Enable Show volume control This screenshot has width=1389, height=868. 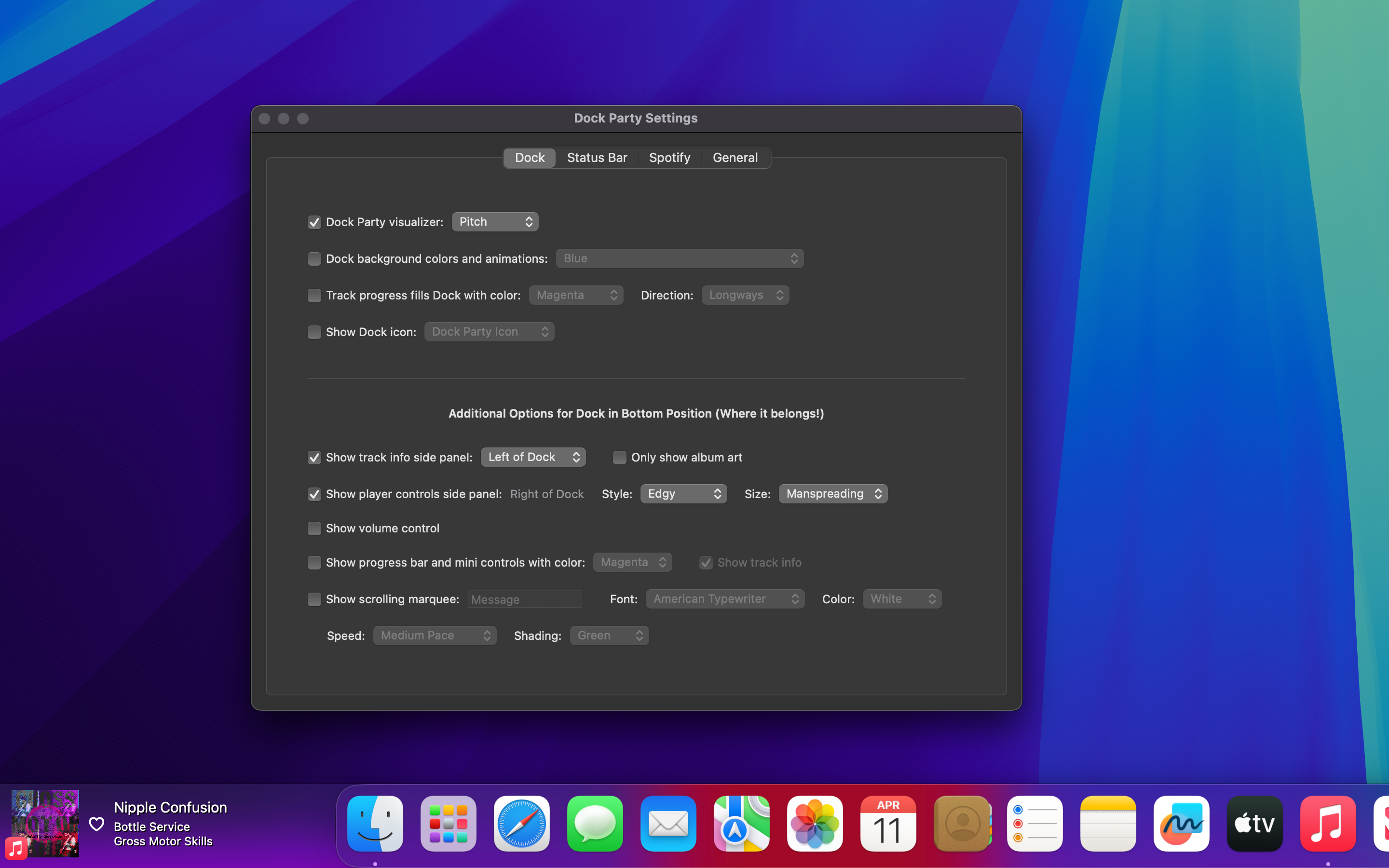314,528
